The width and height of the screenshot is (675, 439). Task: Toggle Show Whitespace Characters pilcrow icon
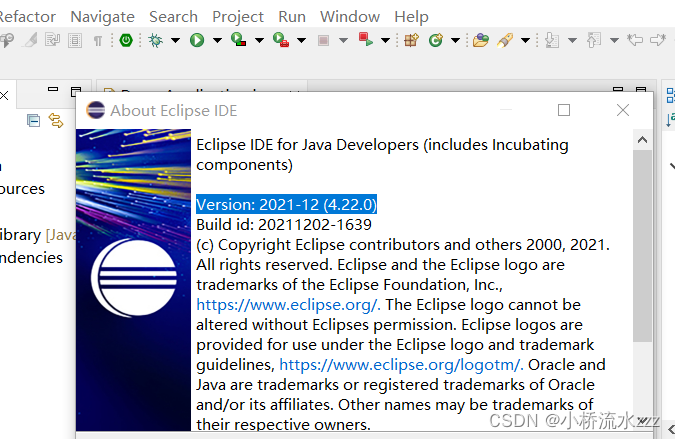click(98, 41)
